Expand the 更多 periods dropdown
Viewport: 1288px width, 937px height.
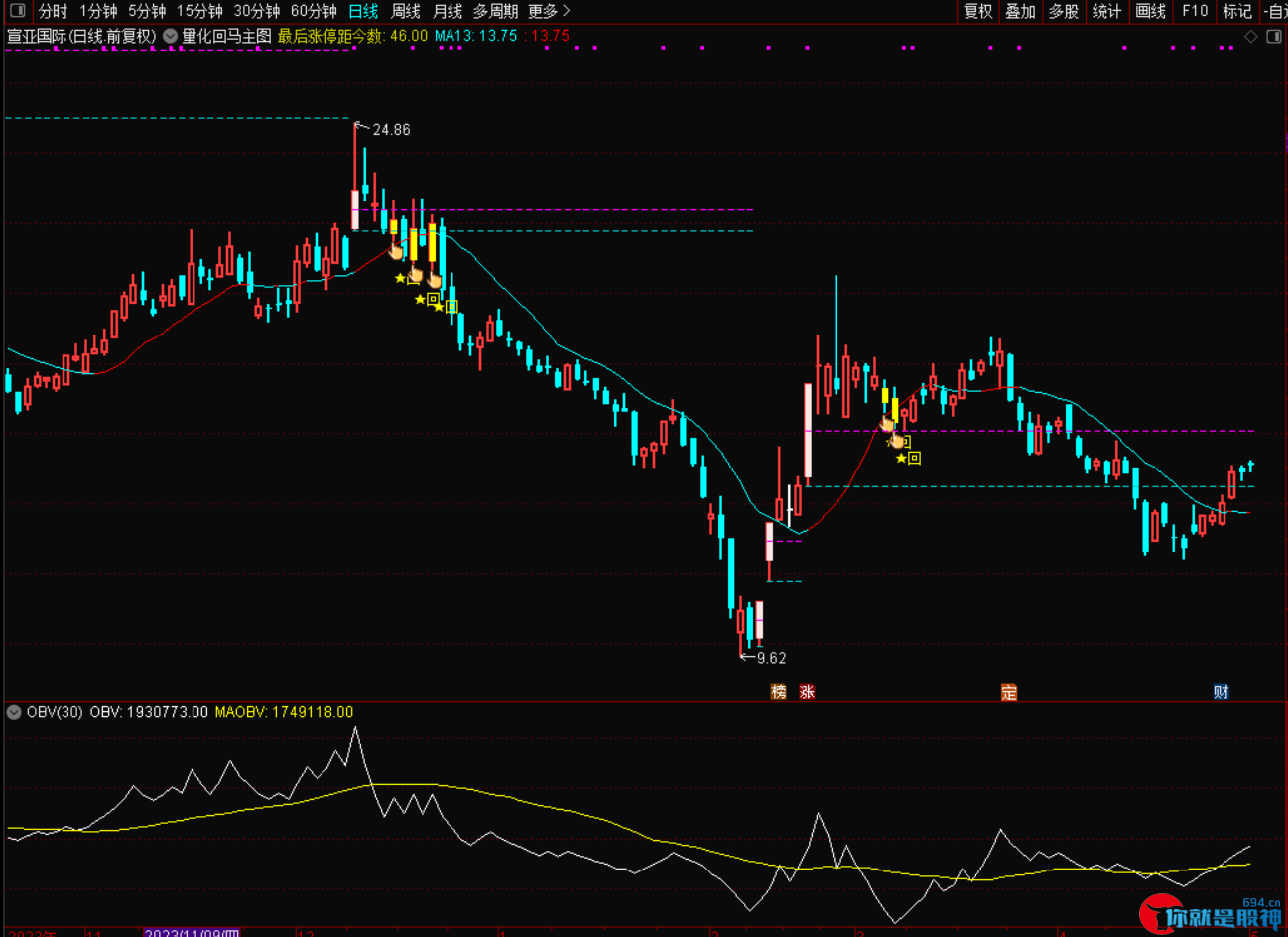549,11
